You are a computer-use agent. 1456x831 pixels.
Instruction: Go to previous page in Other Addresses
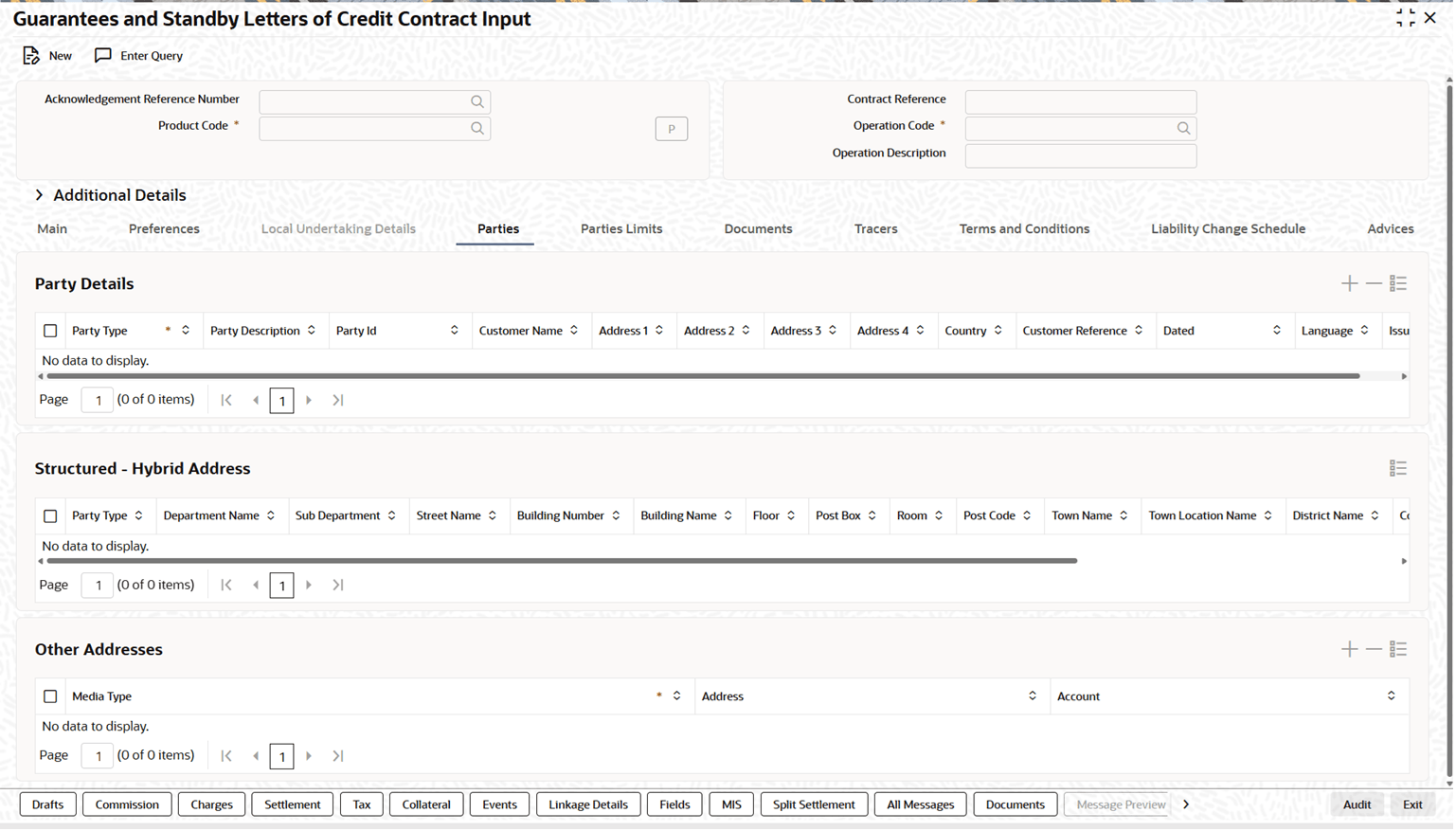click(255, 755)
